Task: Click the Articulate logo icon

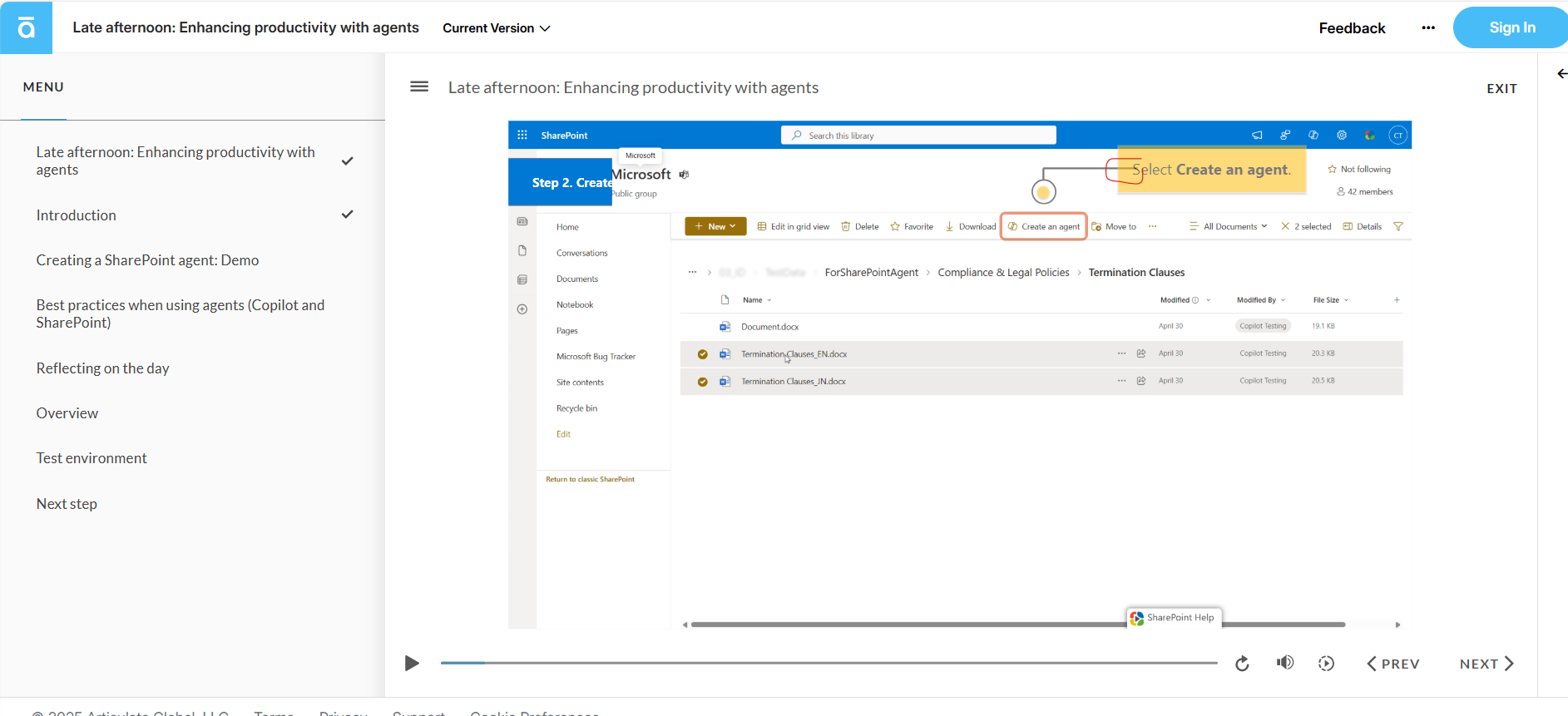Action: [26, 27]
